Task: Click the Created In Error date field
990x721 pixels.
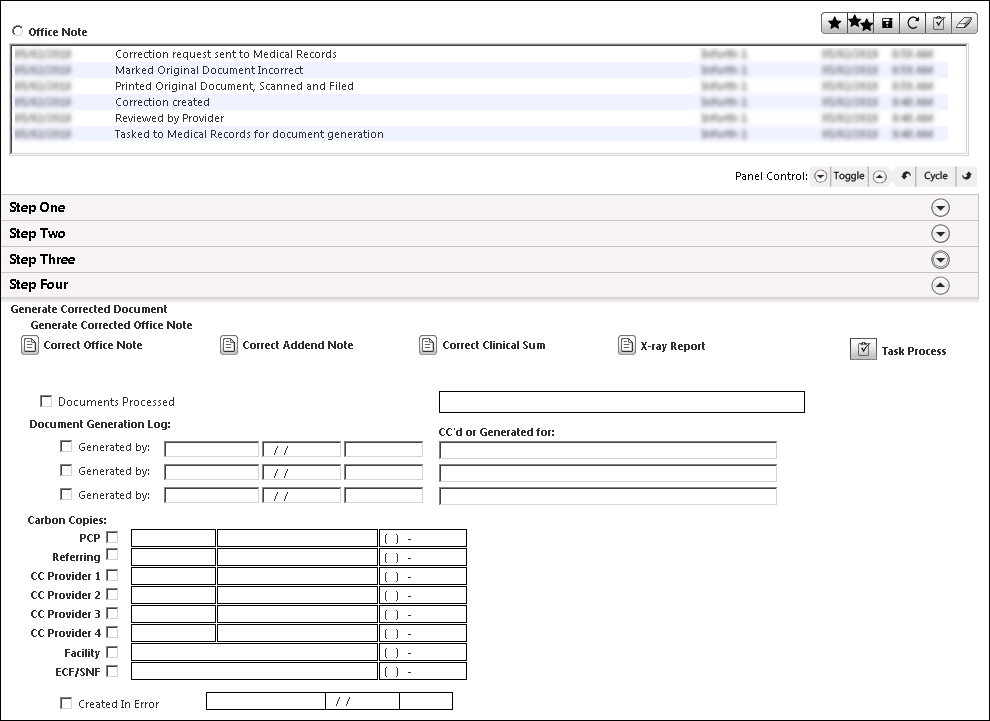Action: 362,701
